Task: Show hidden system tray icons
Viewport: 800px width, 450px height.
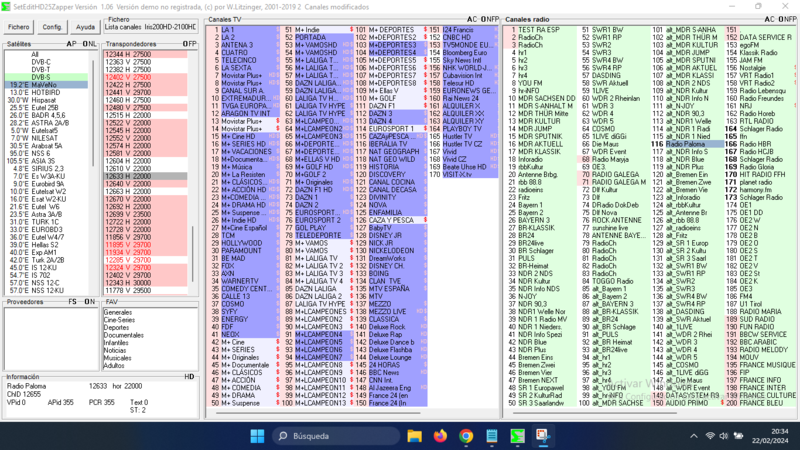Action: coord(693,436)
